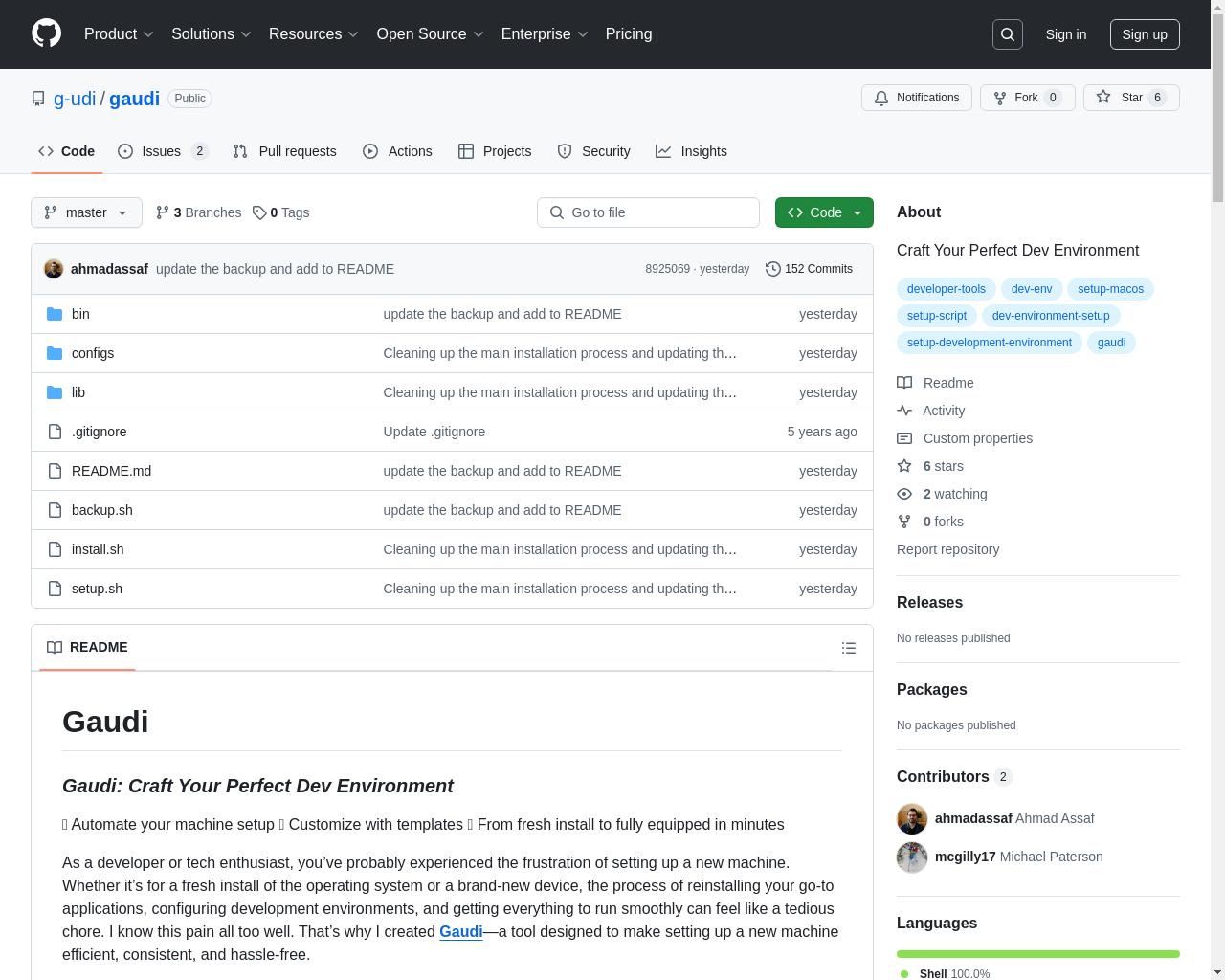Switch to the Pull requests tab
The image size is (1225, 980).
(x=284, y=151)
